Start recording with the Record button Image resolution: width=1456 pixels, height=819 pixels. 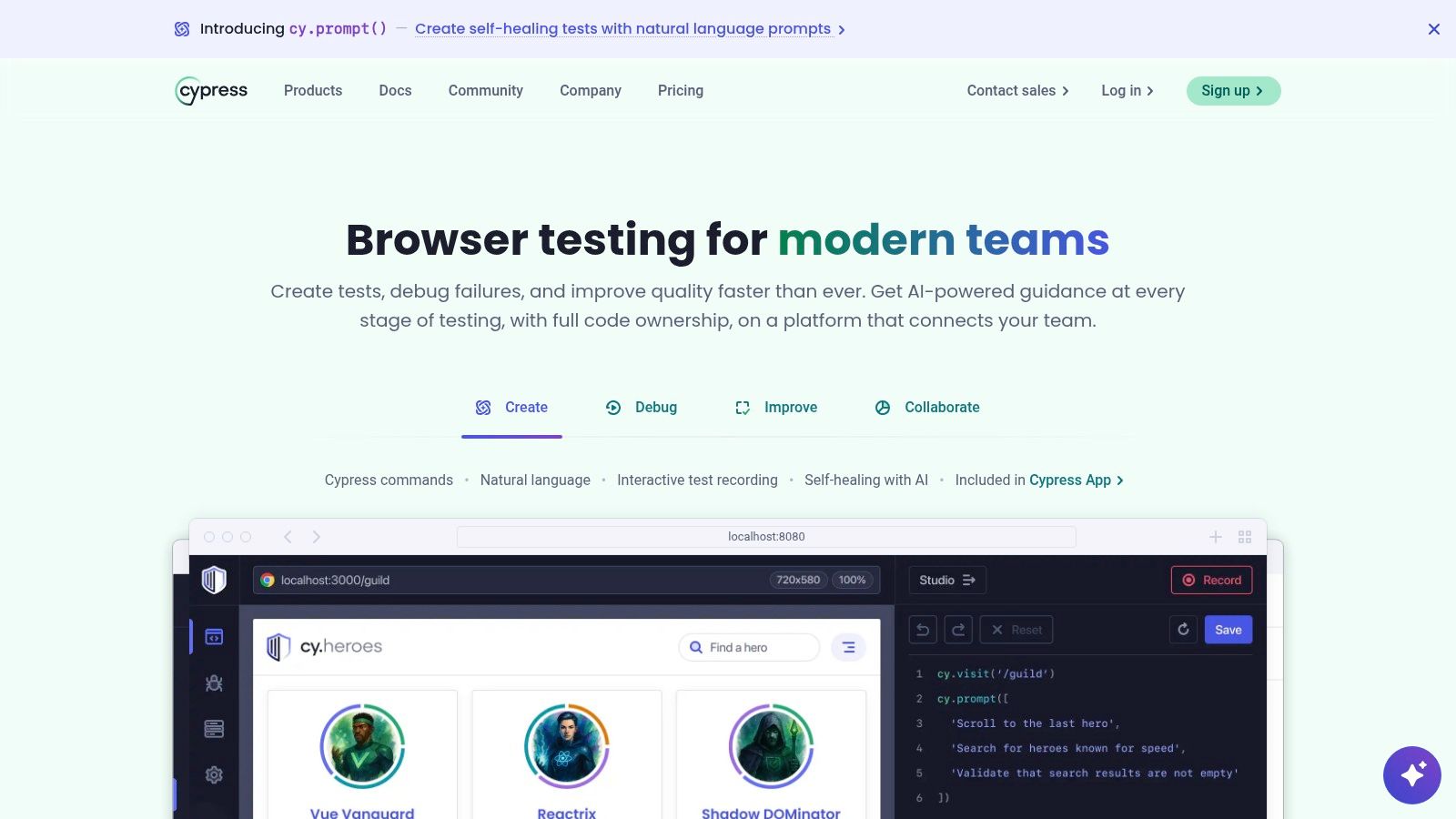[x=1211, y=581]
